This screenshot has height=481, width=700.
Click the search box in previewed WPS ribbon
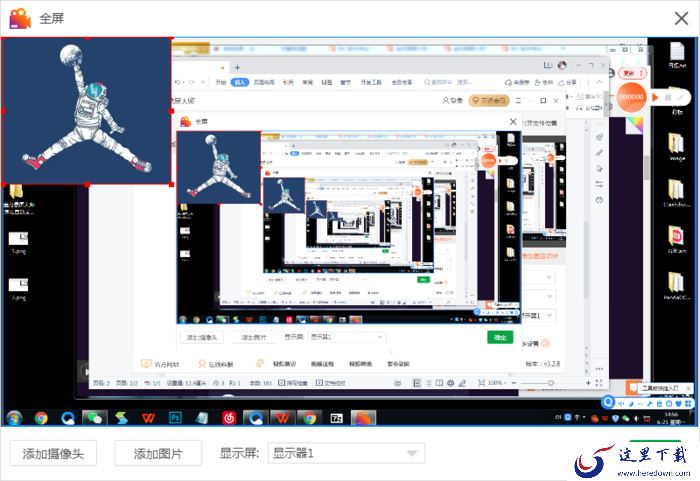point(448,82)
